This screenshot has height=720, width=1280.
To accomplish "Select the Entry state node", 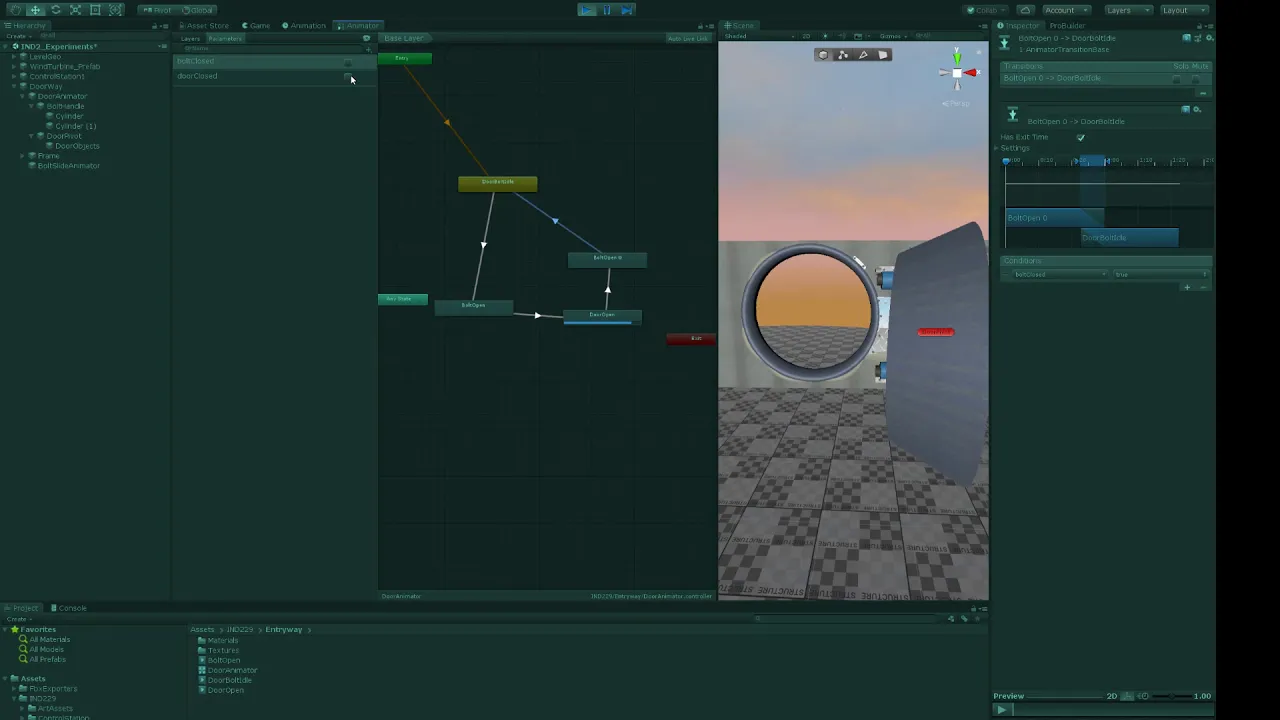I will (404, 58).
